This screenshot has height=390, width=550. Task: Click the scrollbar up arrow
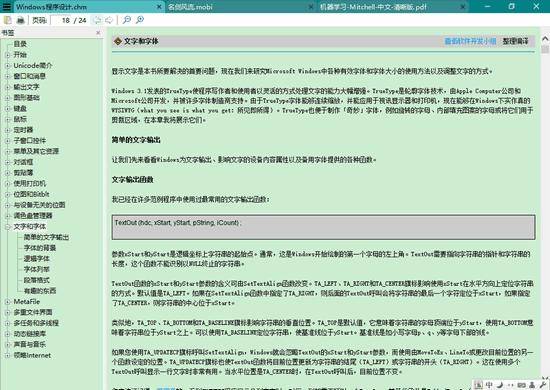click(x=545, y=38)
